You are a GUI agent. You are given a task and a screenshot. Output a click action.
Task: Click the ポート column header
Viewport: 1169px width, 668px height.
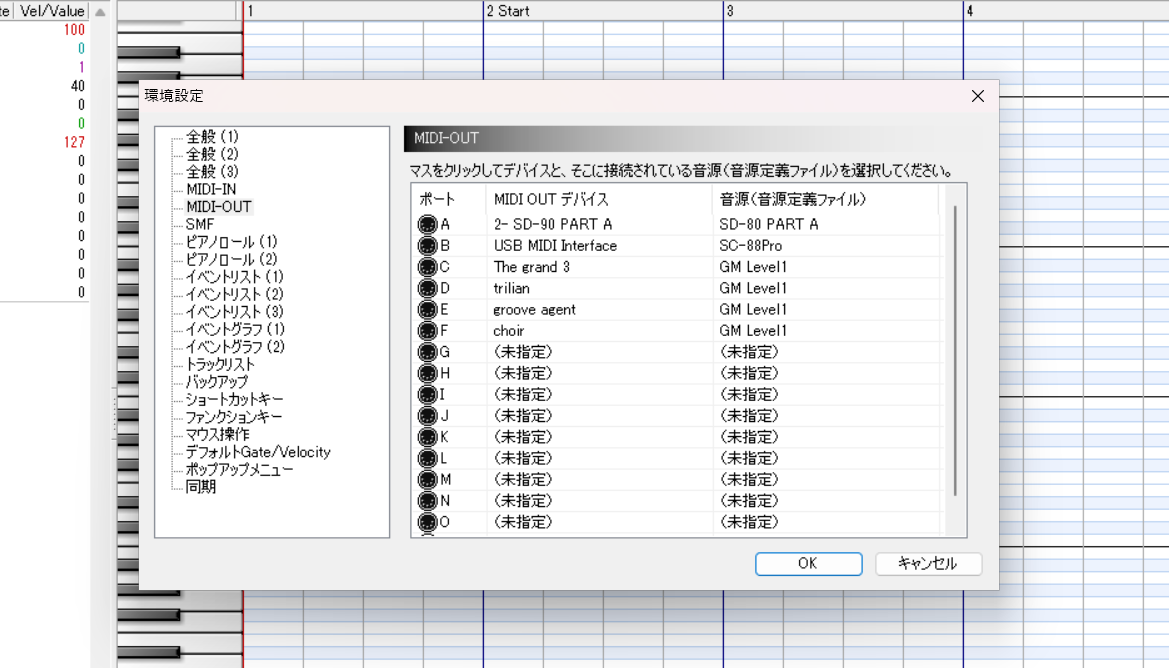(450, 200)
